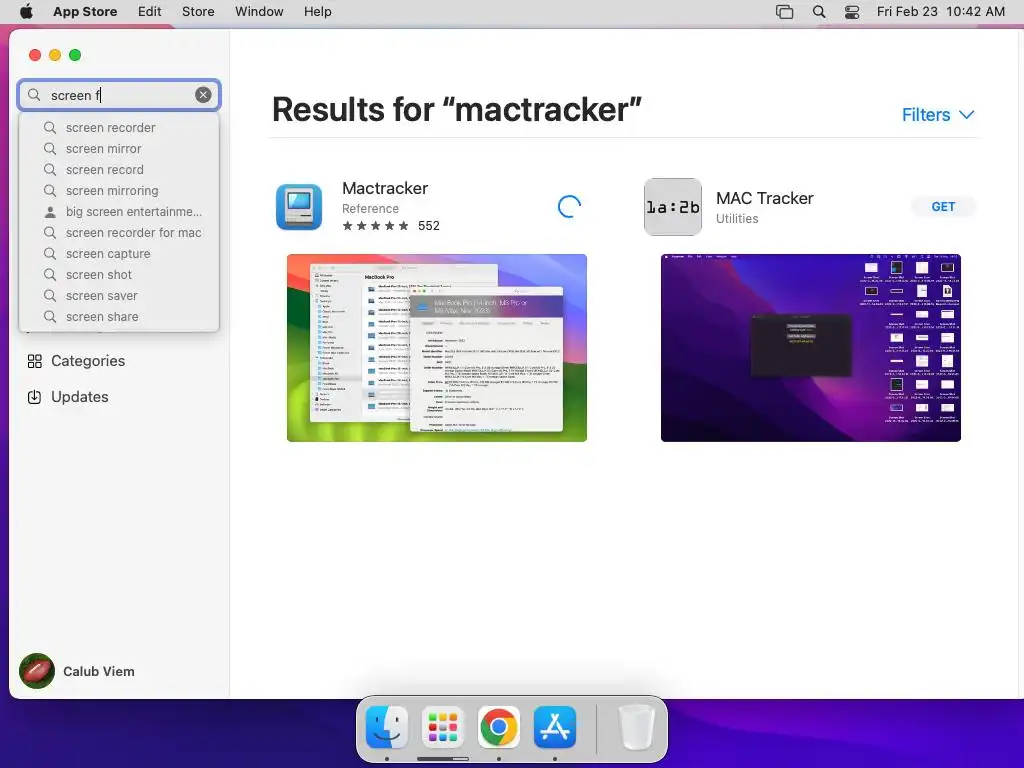Click the magnifier beside "screen recorder for mac"
This screenshot has height=768, width=1024.
[50, 232]
